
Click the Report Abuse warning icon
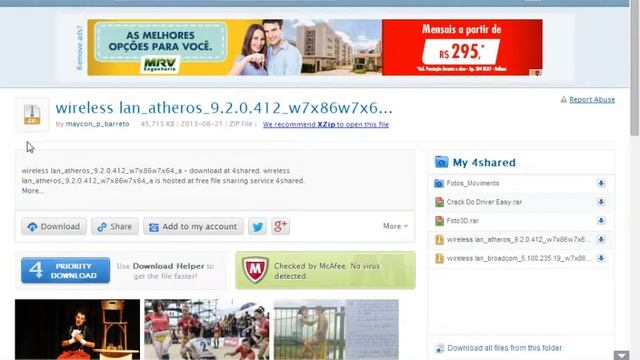click(x=564, y=100)
